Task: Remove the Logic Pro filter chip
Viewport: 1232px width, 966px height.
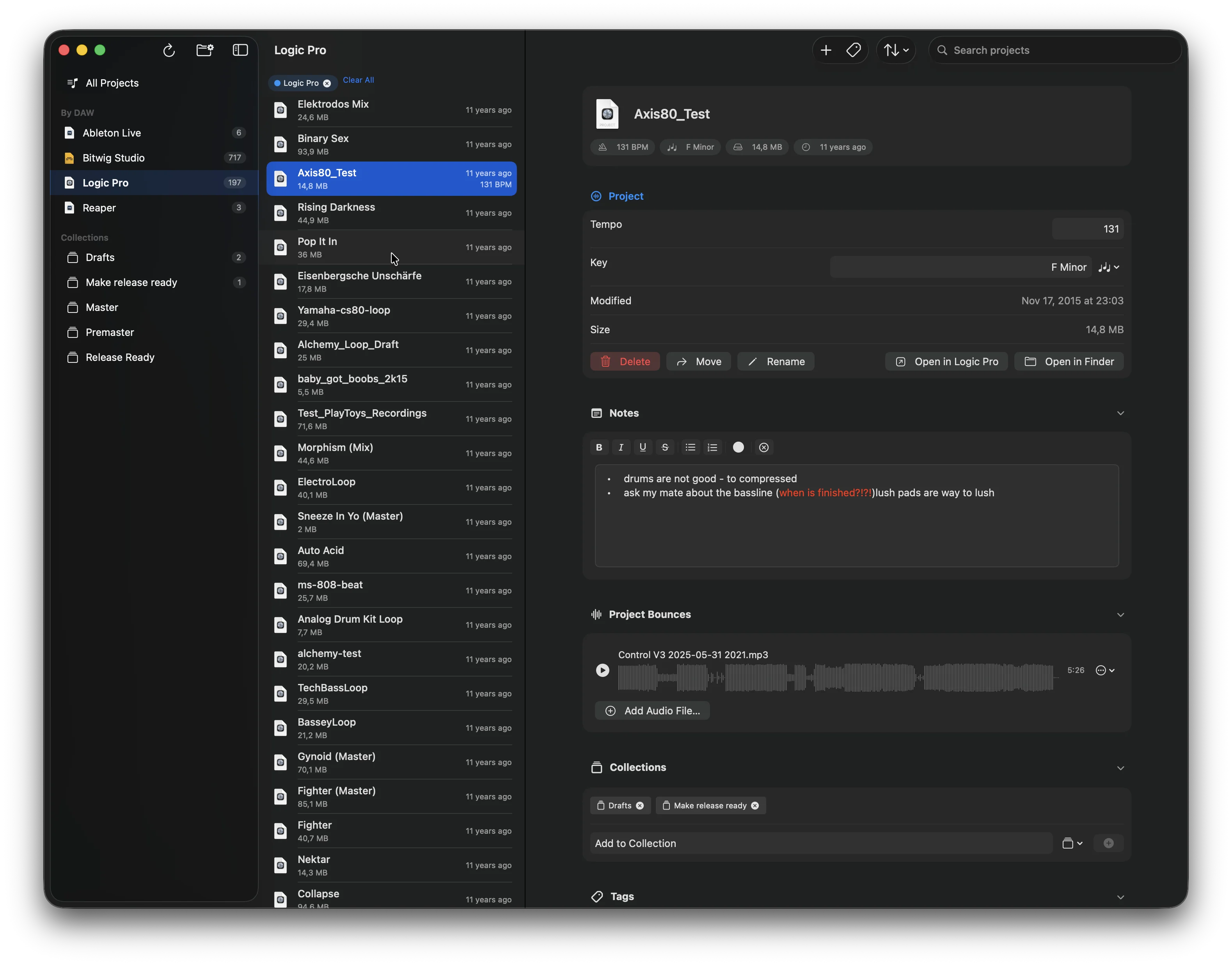Action: point(327,83)
